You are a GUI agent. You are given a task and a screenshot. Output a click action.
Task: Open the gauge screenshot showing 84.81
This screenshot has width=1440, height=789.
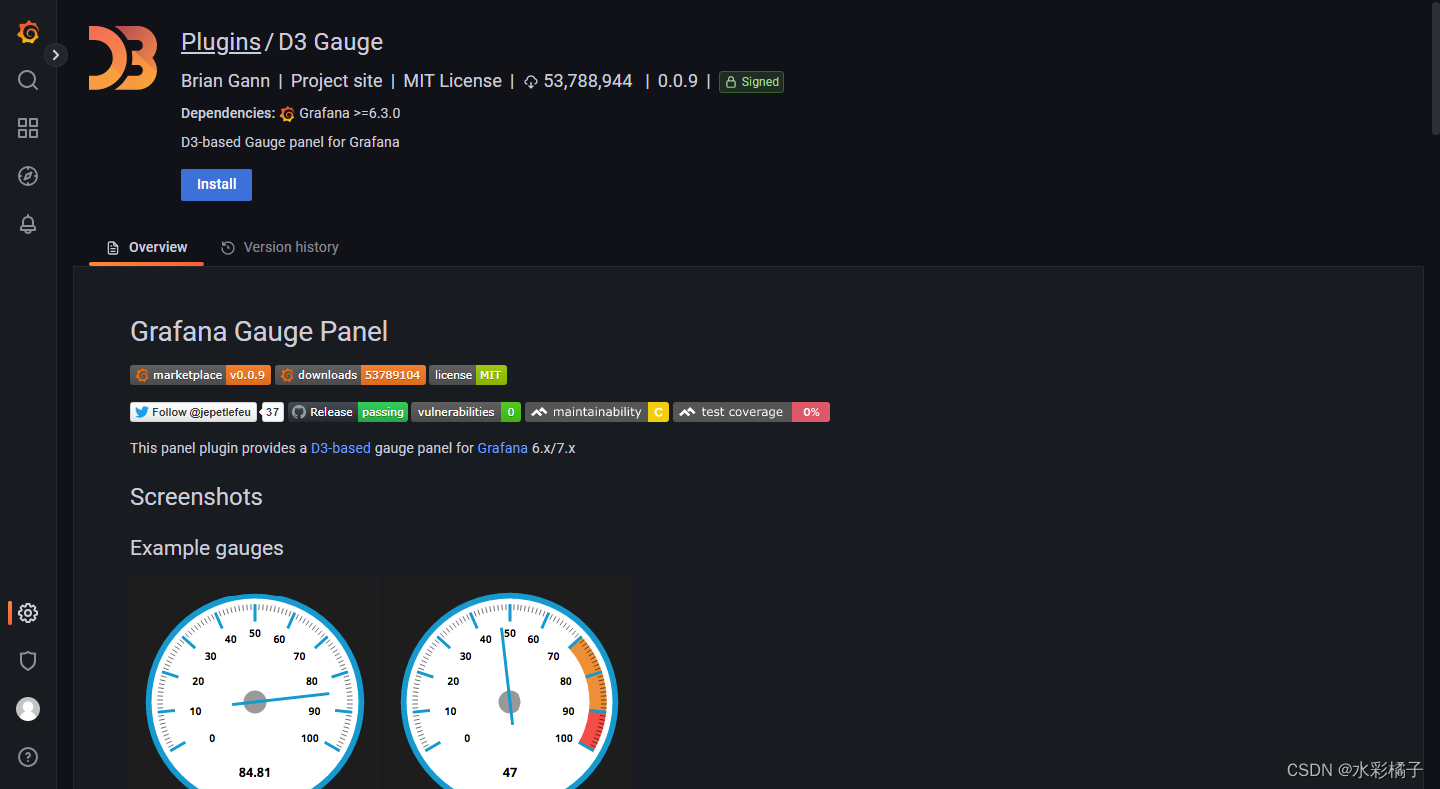click(x=255, y=682)
